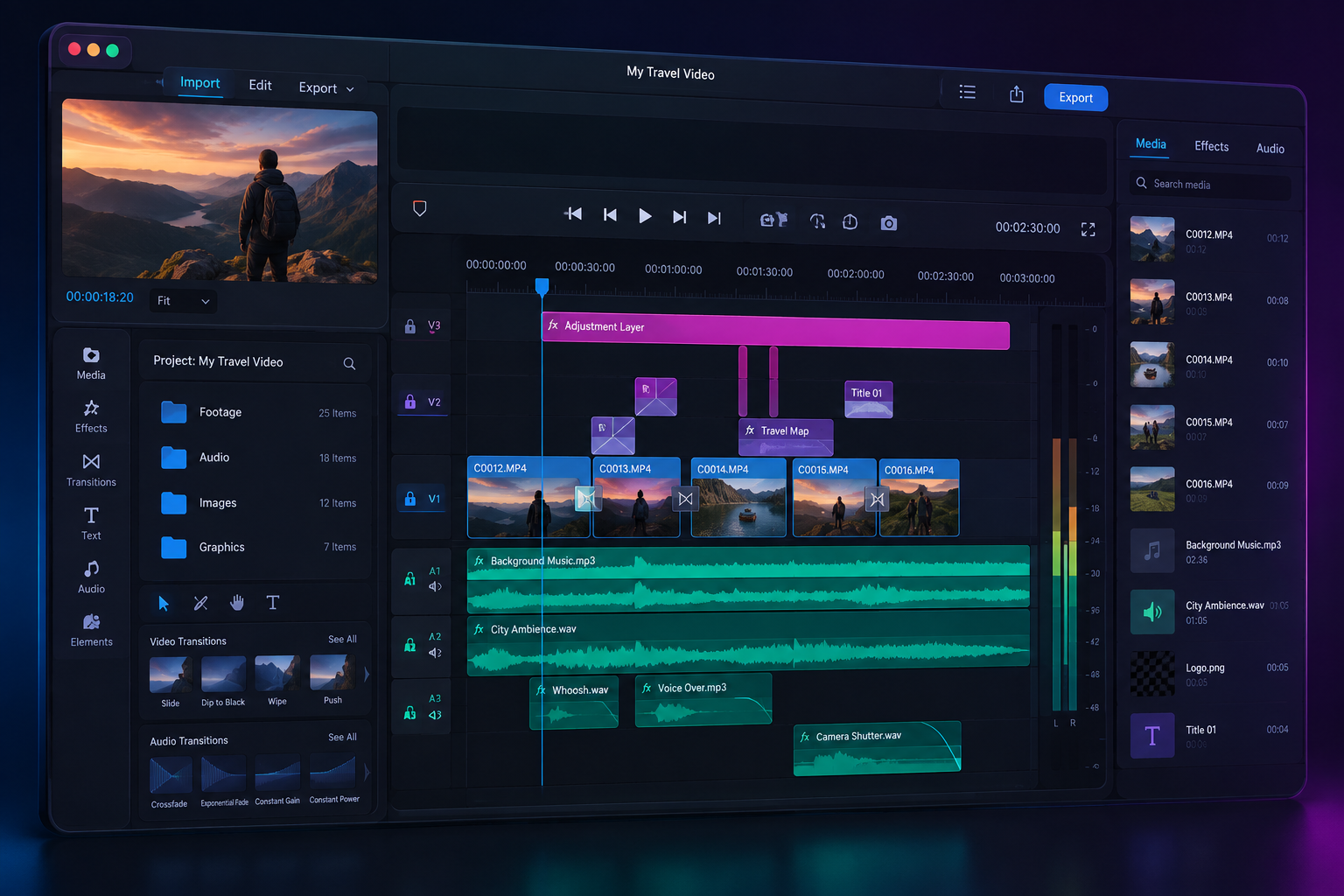Select the Voice Over.mp3 clip
Screen dimensions: 1344x896
coord(703,700)
